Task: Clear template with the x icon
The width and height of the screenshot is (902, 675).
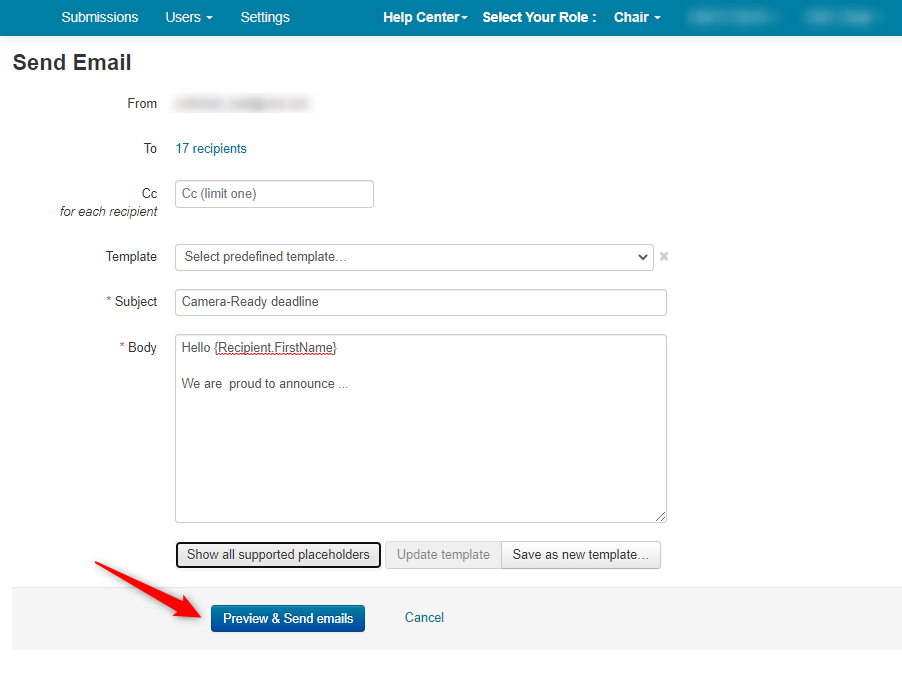Action: point(664,257)
